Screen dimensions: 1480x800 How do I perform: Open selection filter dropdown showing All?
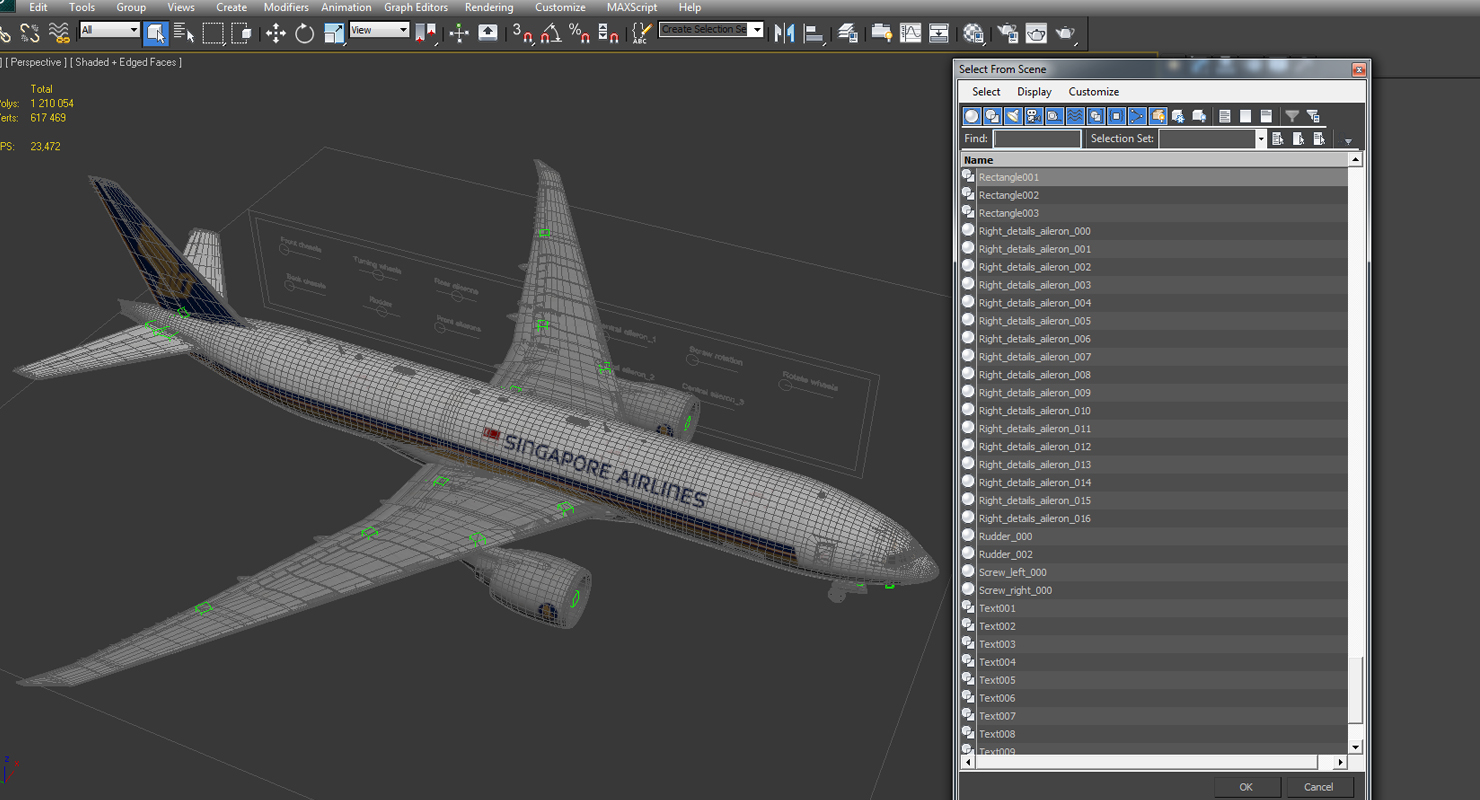[109, 30]
